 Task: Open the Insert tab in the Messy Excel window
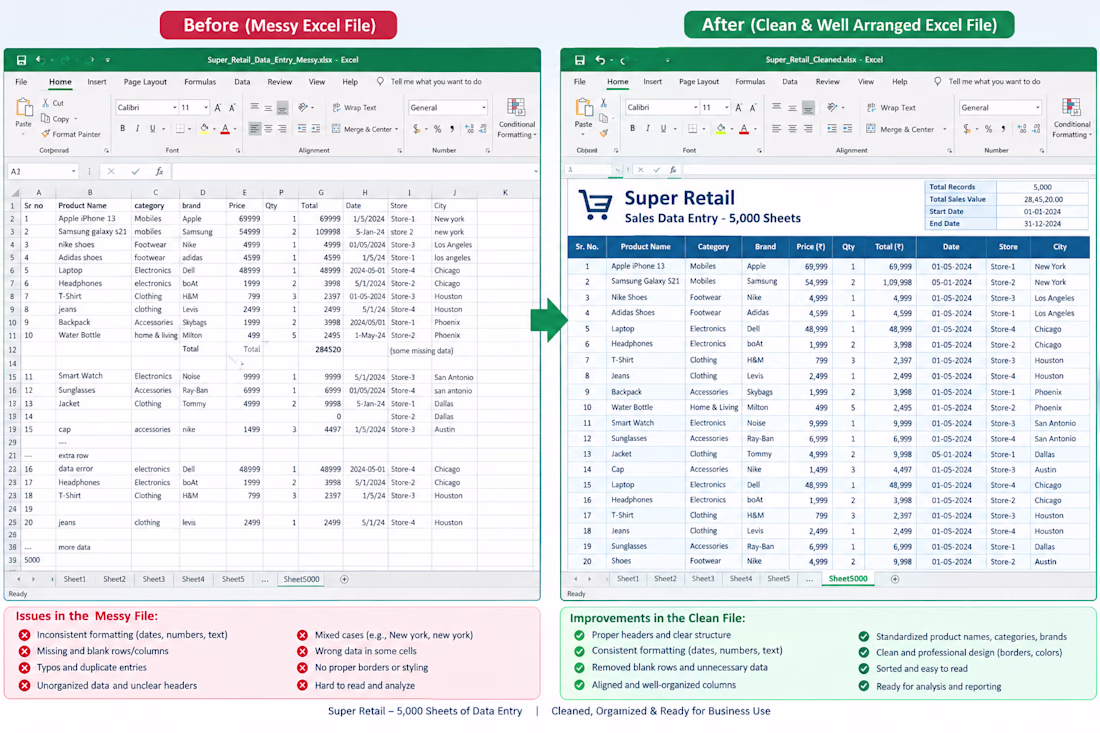(97, 82)
